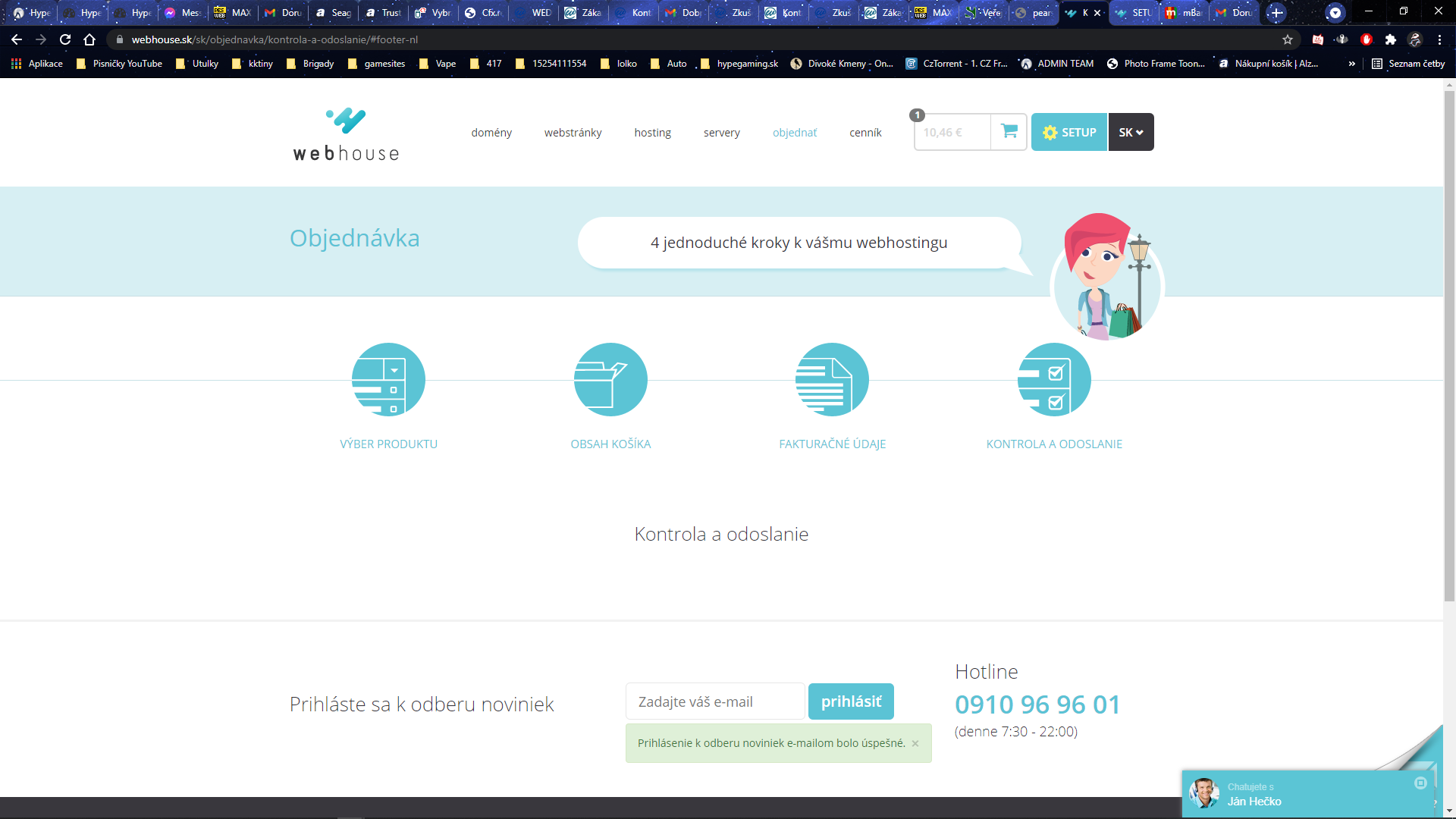The image size is (1456, 819).
Task: Click the Kontrola a odoslanie checklist icon
Action: click(1054, 379)
